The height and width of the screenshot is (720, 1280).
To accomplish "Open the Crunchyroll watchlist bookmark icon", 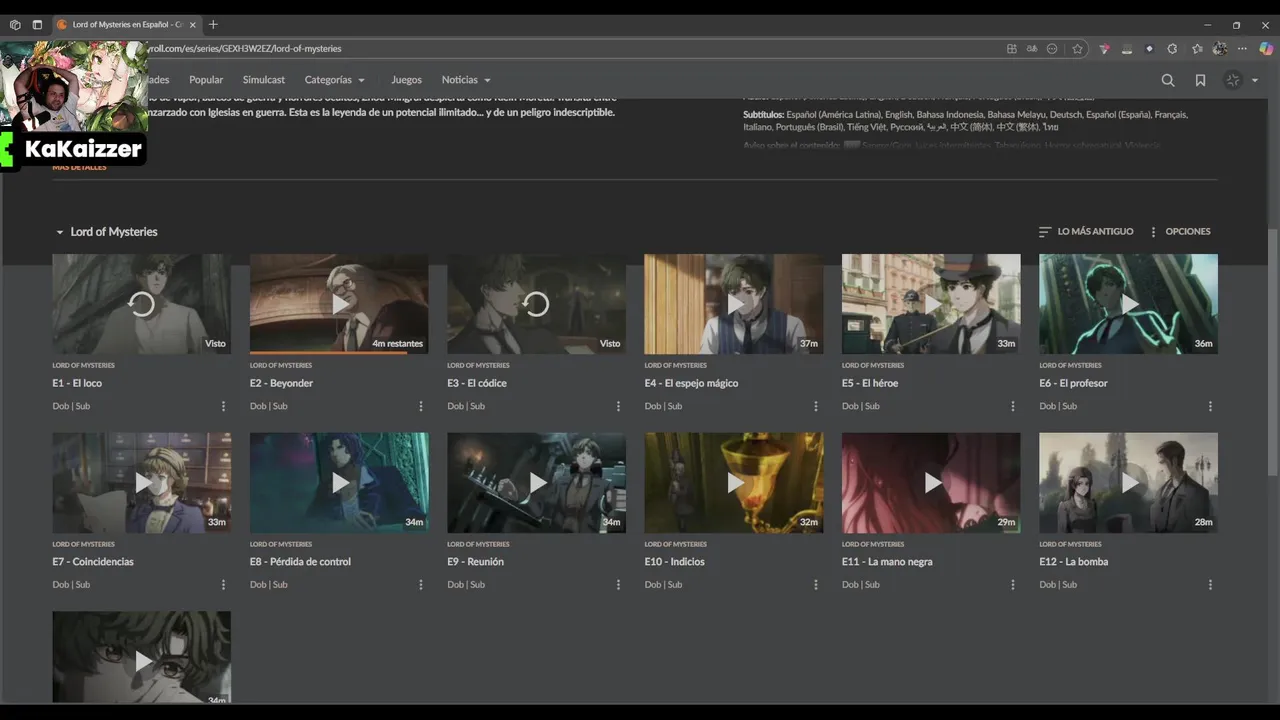I will point(1200,80).
